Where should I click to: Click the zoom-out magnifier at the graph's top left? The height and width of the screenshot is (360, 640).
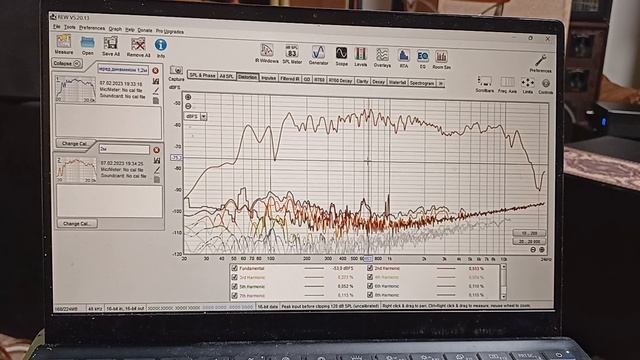[188, 106]
